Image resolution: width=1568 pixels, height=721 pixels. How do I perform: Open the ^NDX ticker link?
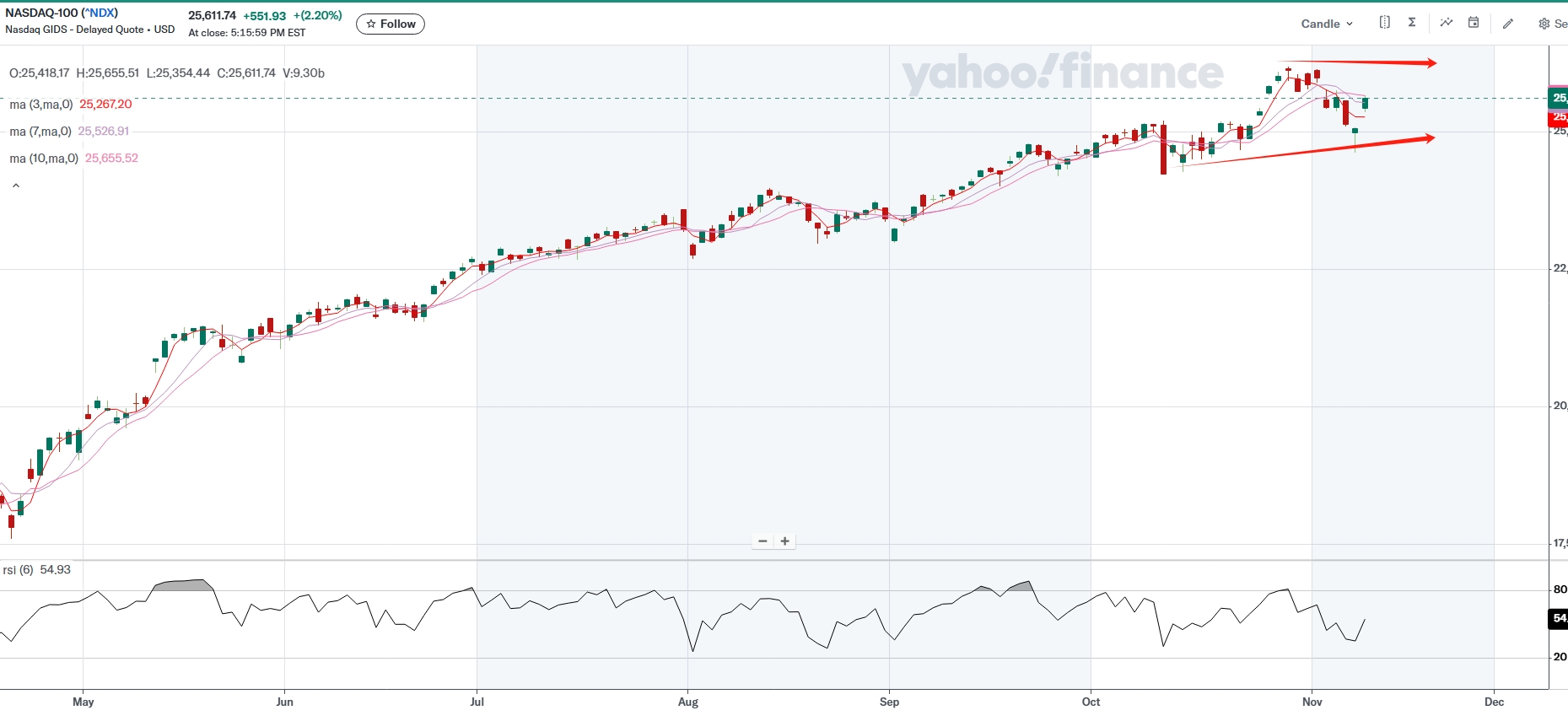(x=100, y=13)
